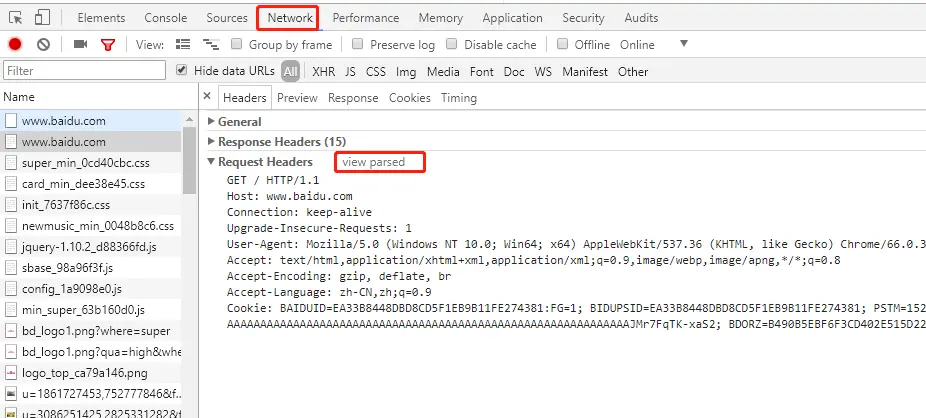Click the view parsed link
The width and height of the screenshot is (926, 418).
point(374,162)
